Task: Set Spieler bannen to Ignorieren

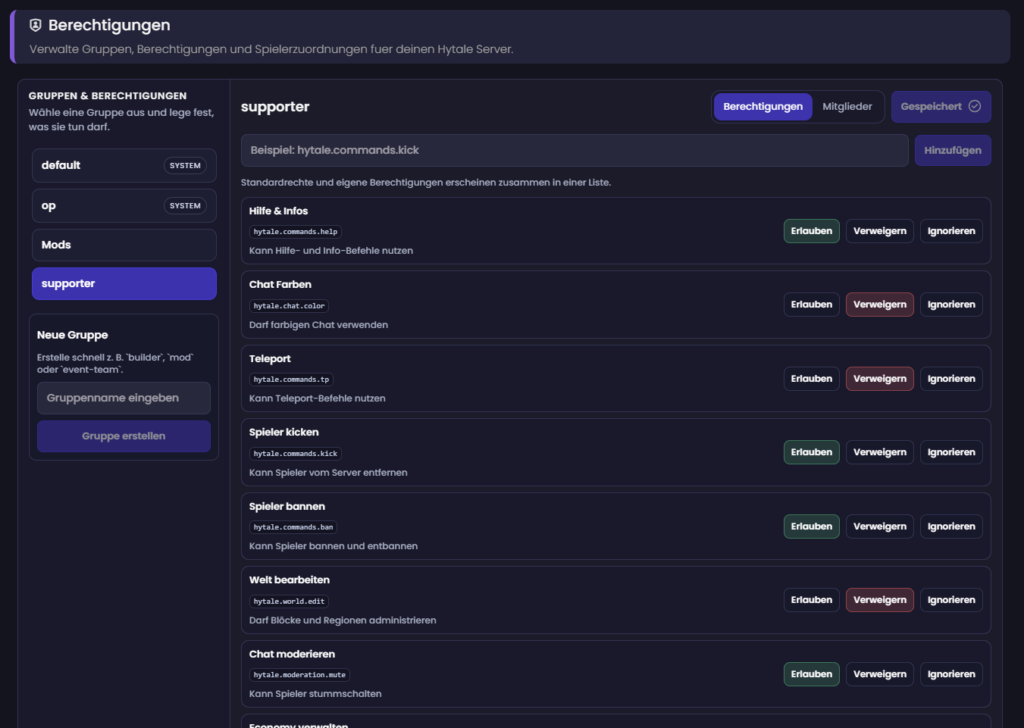Action: click(951, 526)
